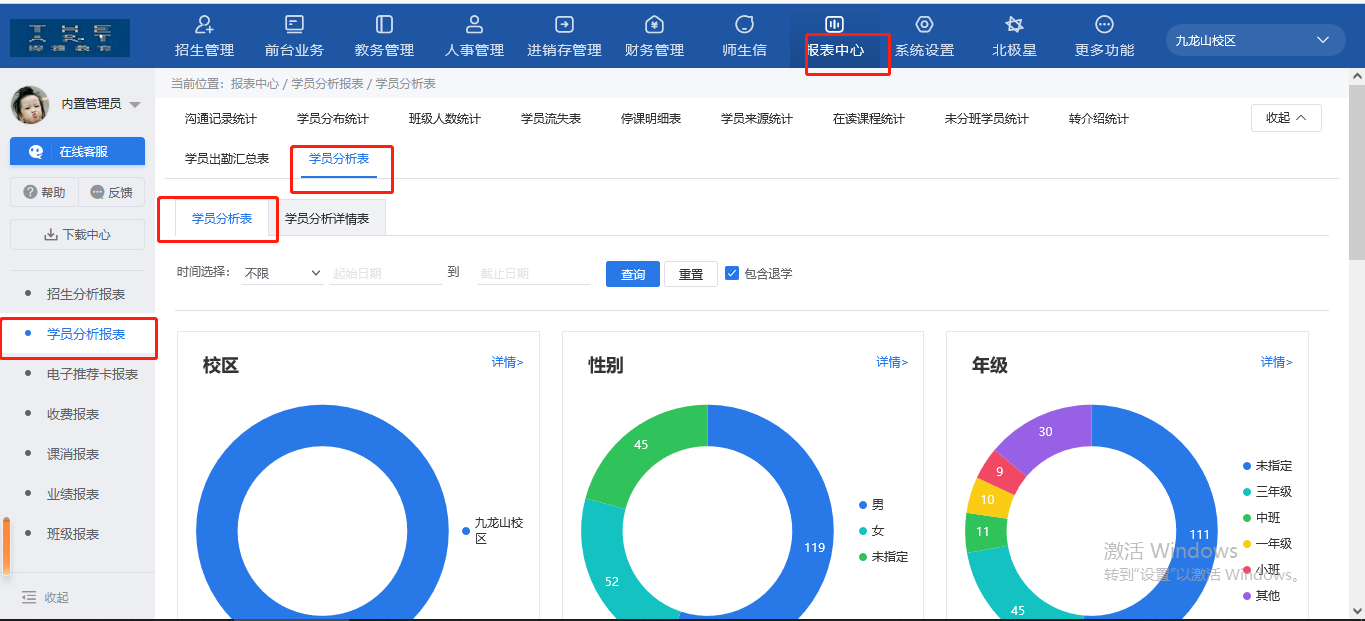This screenshot has height=621, width=1365.
Task: Click the 查询 search button
Action: coord(633,274)
